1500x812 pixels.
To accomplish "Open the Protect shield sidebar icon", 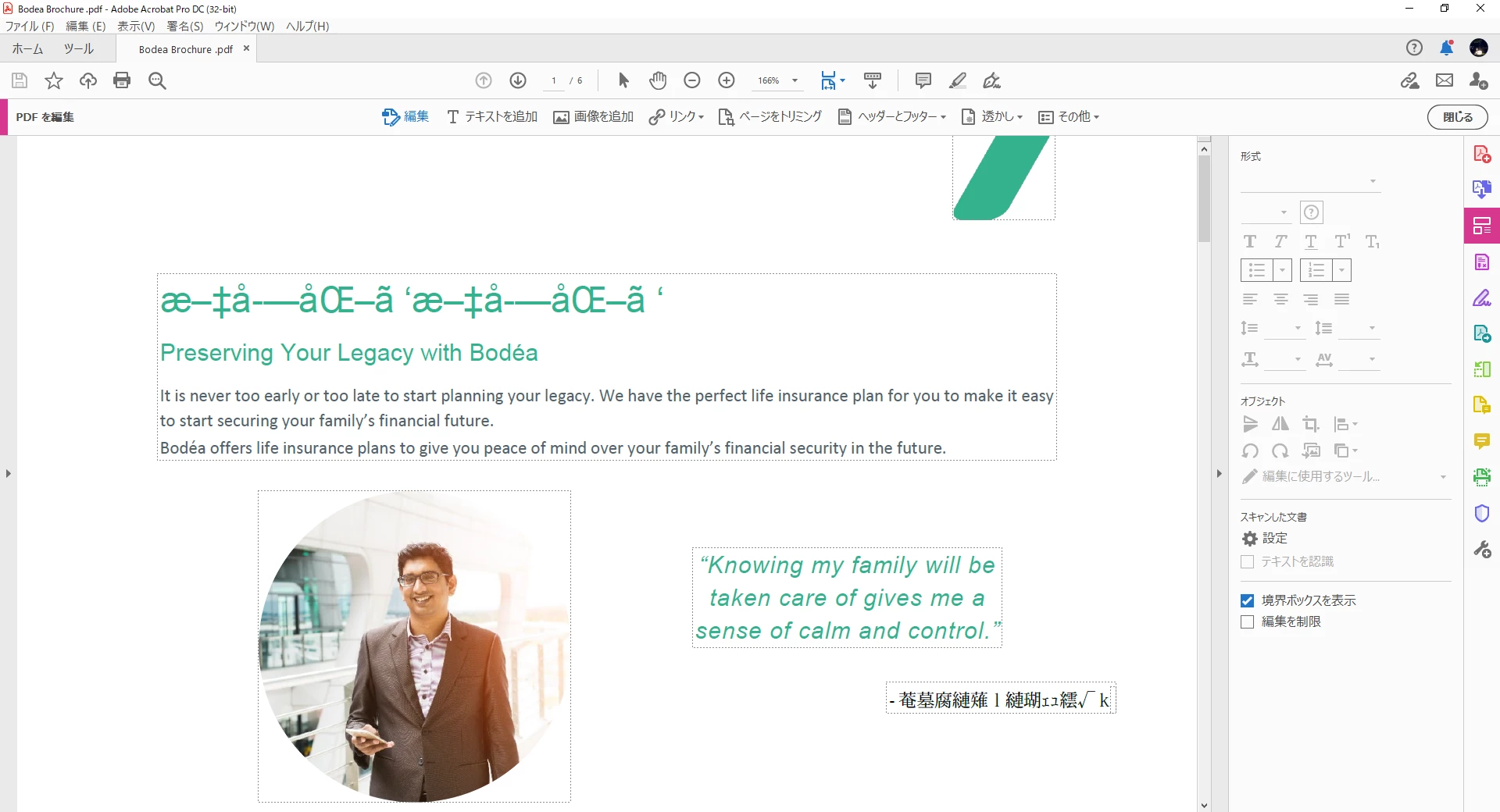I will pyautogui.click(x=1482, y=513).
